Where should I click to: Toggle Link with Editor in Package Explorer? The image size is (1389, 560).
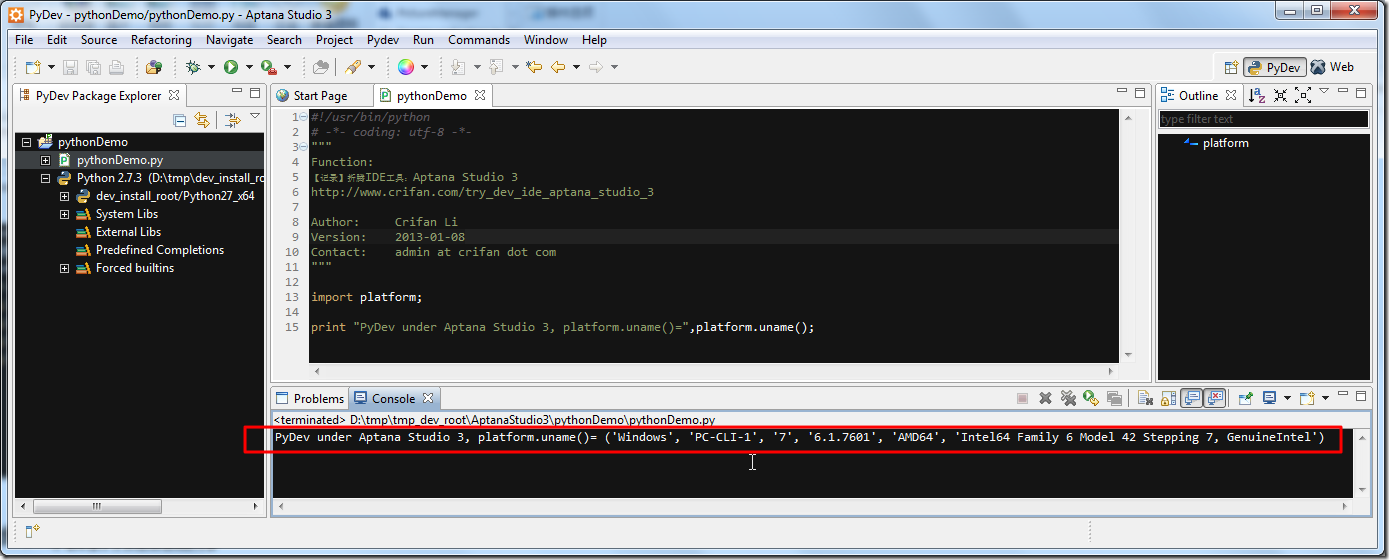click(x=202, y=120)
